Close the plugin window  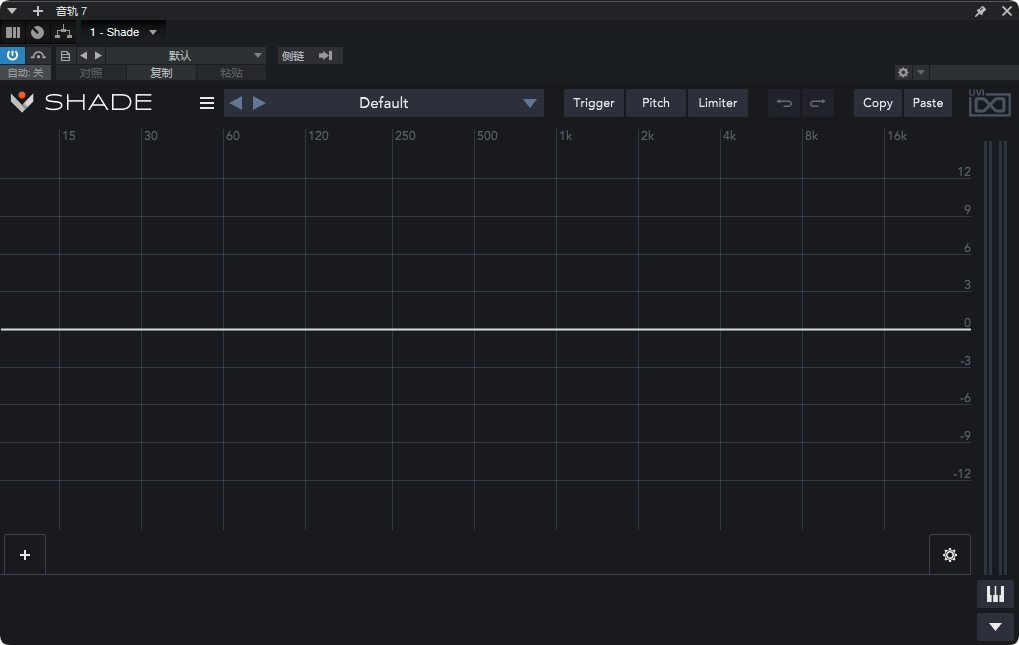click(x=1007, y=11)
